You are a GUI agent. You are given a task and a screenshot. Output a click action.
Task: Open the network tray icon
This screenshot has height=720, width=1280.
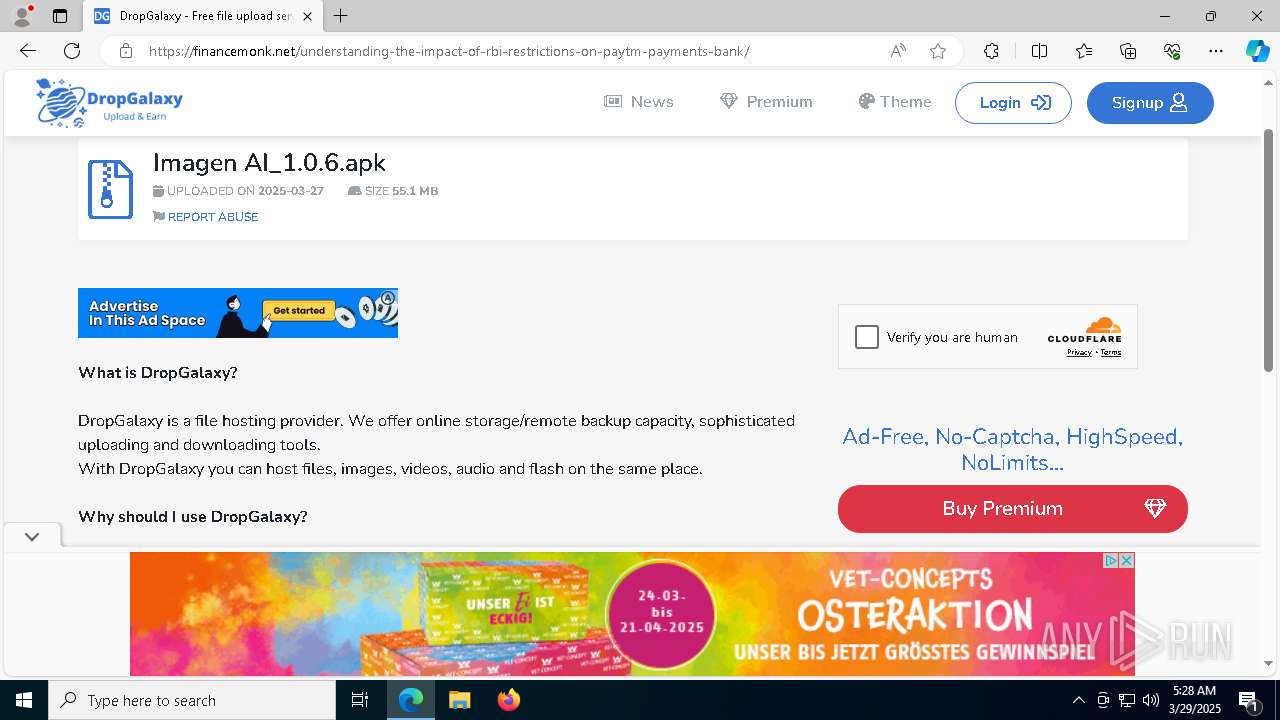[x=1127, y=700]
